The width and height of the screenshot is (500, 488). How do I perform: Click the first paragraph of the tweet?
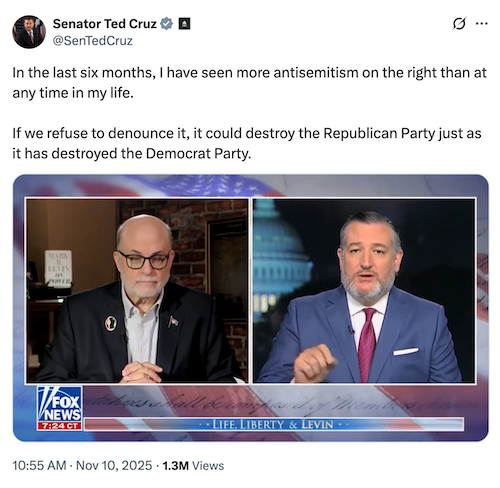click(x=249, y=83)
